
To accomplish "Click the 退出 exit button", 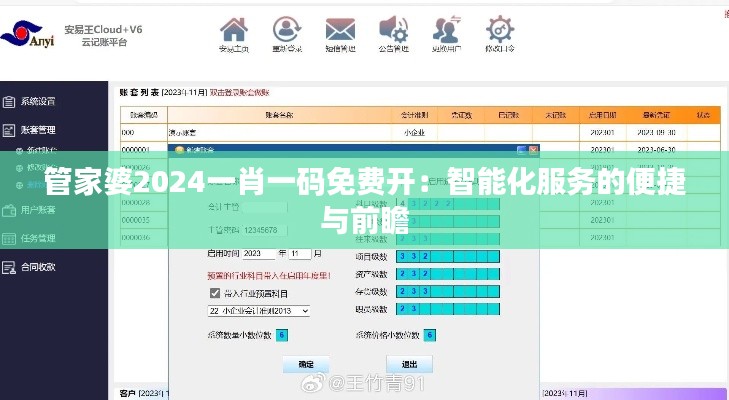I will click(x=409, y=364).
